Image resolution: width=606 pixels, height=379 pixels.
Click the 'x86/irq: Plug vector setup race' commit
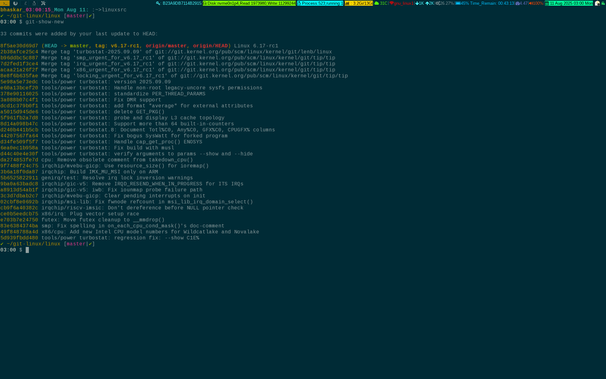point(70,214)
